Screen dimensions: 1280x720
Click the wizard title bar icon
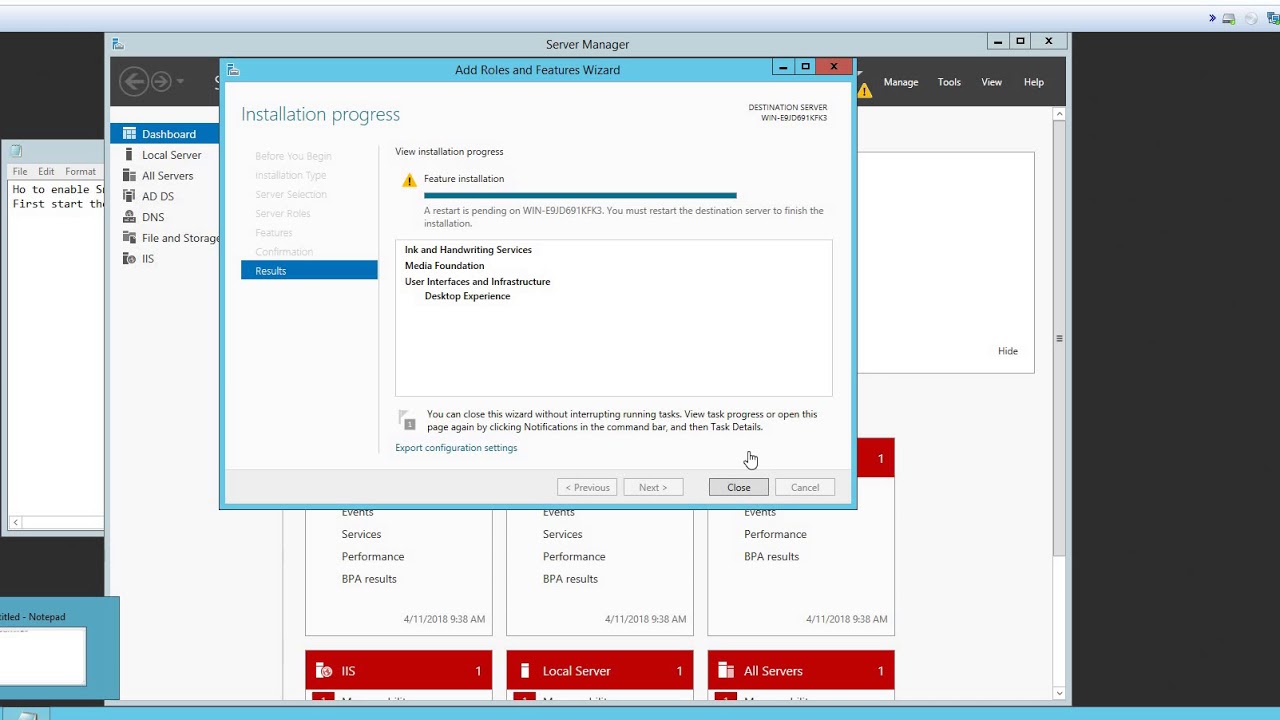point(233,70)
